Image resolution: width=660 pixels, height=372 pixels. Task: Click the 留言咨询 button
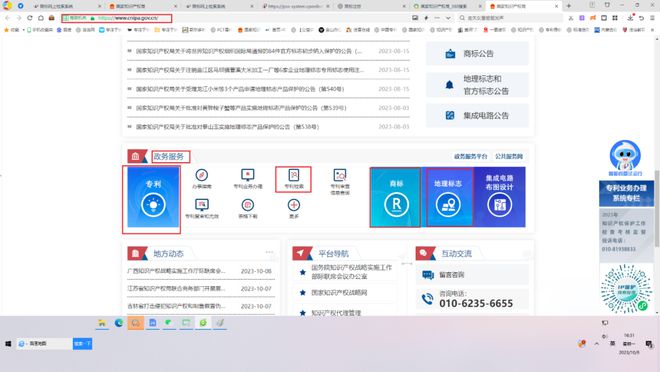(472, 275)
